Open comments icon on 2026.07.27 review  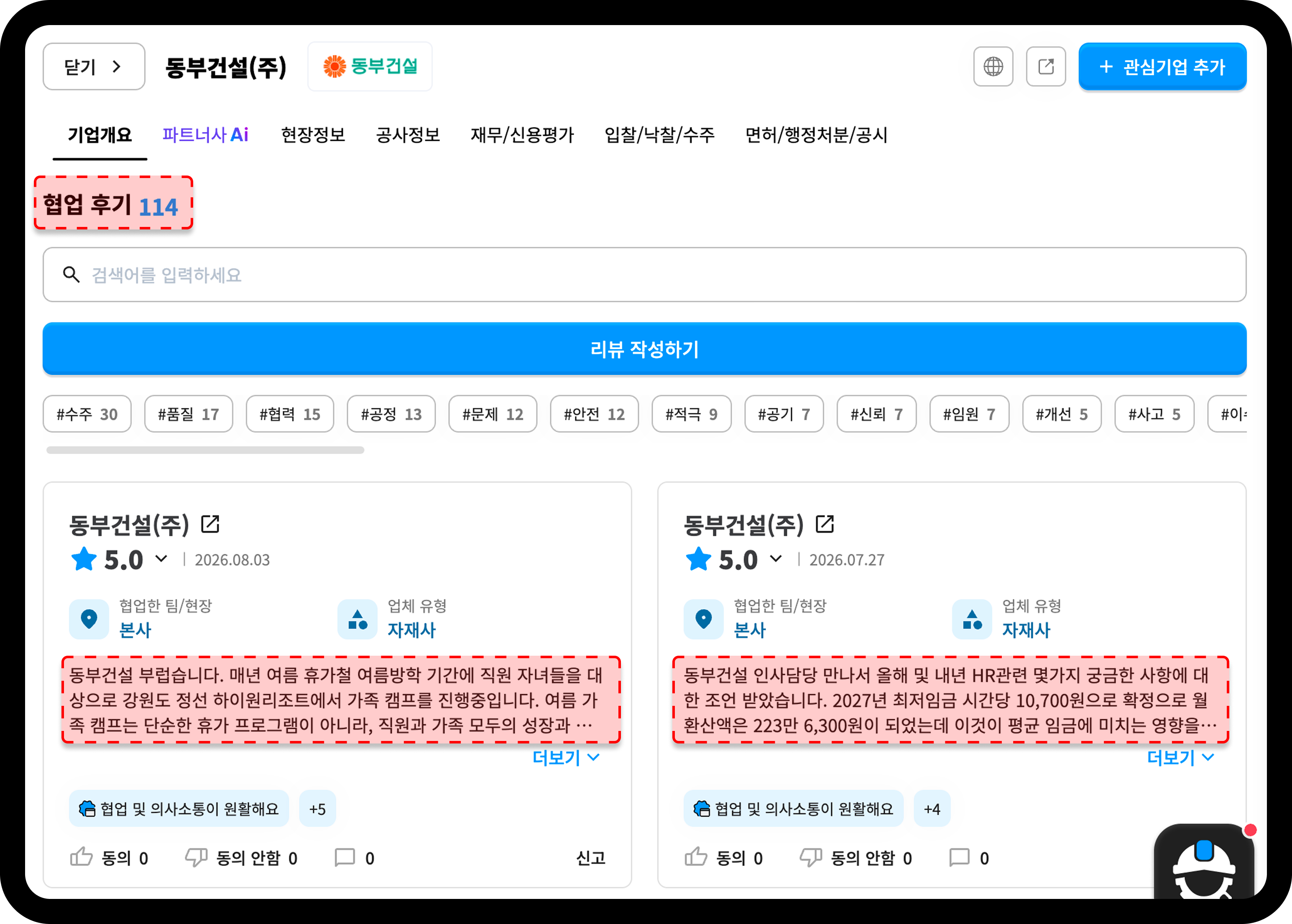click(960, 858)
